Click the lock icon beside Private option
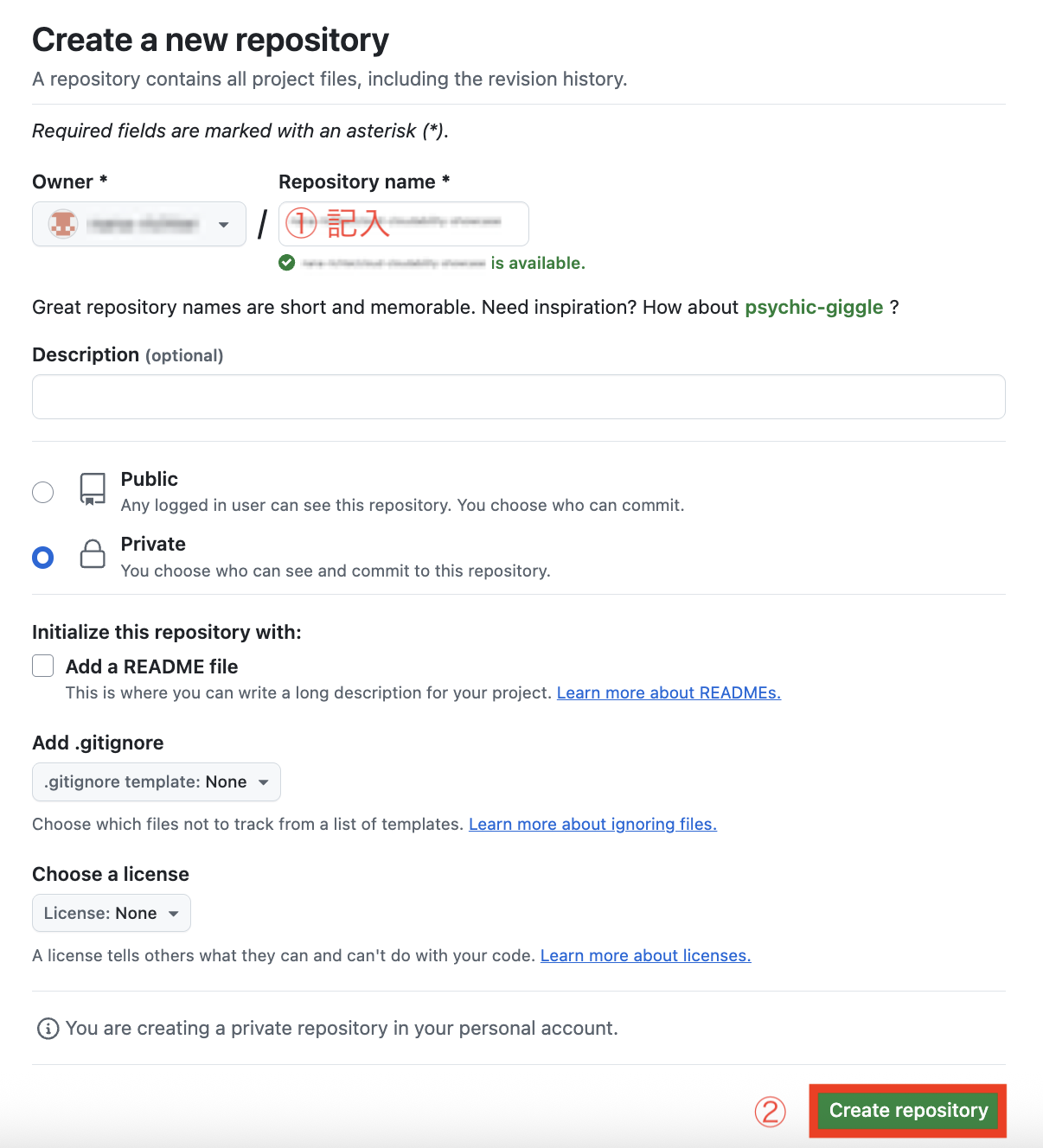1043x1148 pixels. [x=91, y=555]
